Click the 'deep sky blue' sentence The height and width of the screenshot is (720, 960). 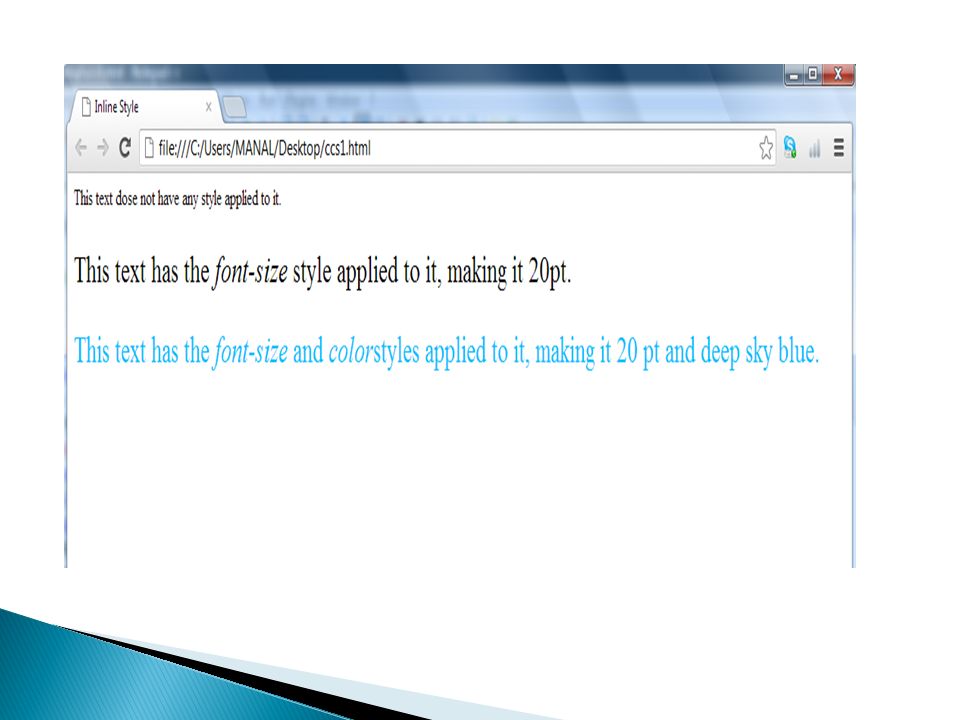pos(446,351)
